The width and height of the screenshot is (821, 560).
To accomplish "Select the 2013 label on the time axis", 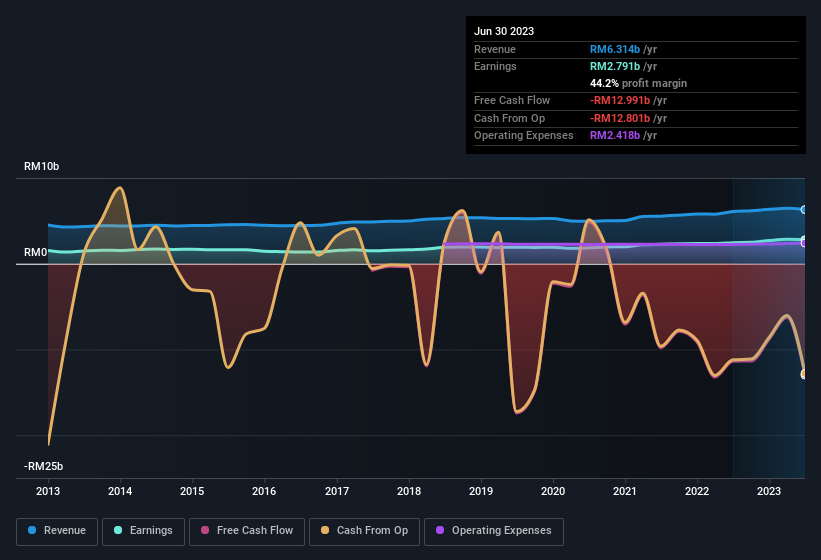I will coord(48,491).
